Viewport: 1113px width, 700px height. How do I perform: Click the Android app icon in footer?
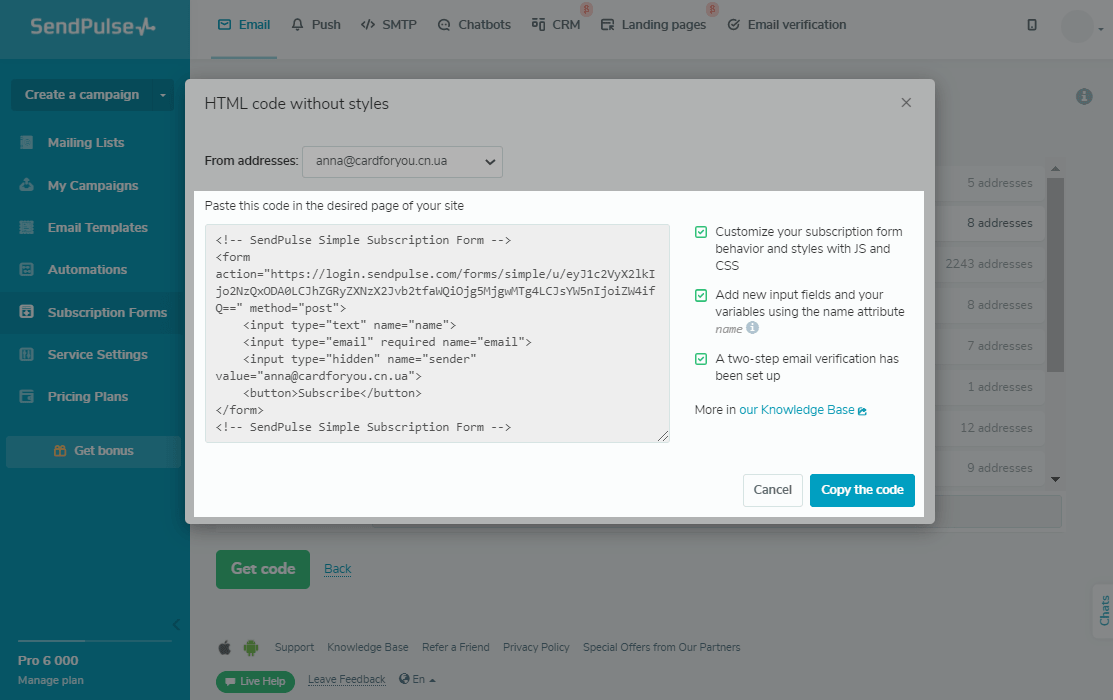tap(251, 647)
